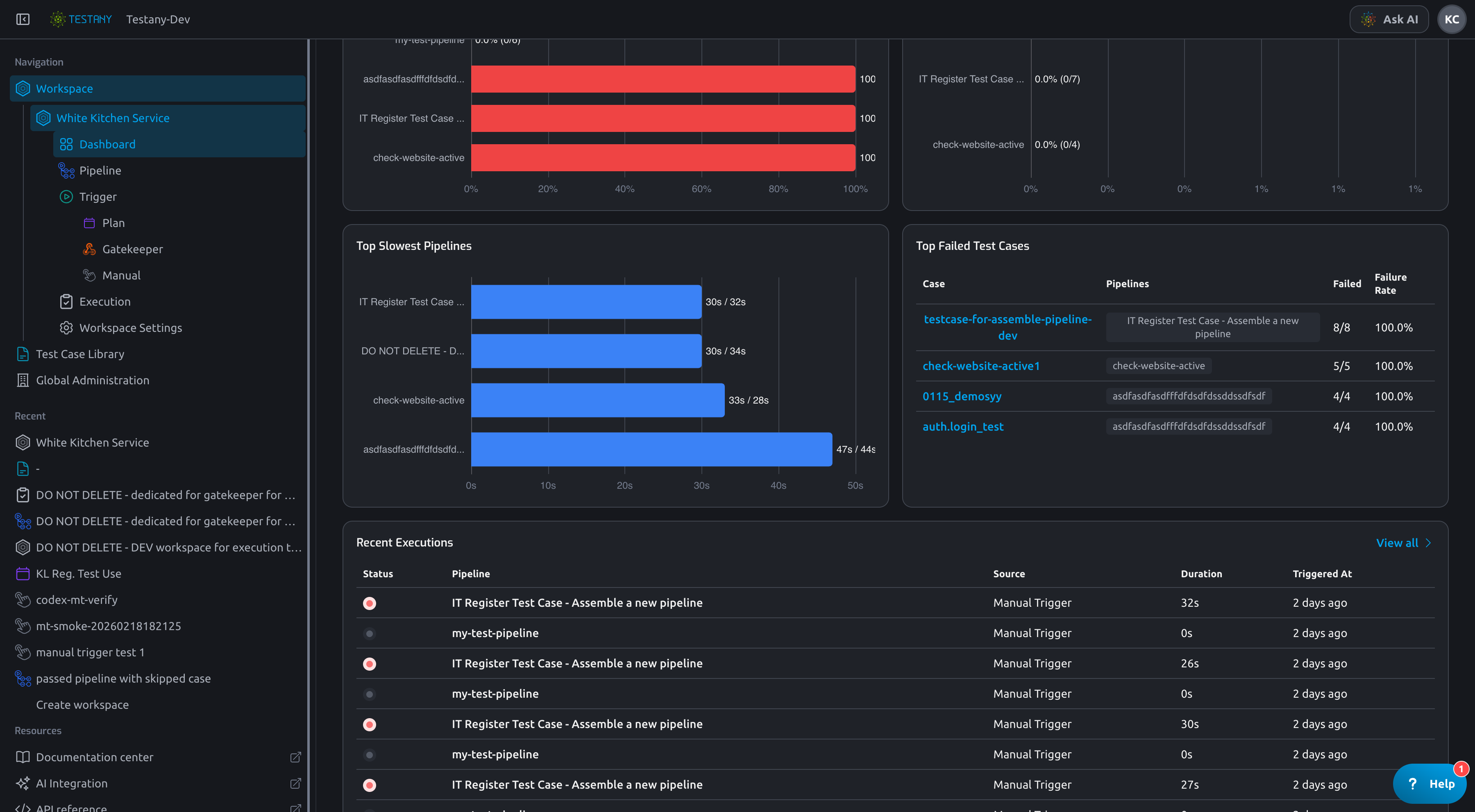Open the KC user avatar menu
Image resolution: width=1475 pixels, height=812 pixels.
(x=1452, y=20)
